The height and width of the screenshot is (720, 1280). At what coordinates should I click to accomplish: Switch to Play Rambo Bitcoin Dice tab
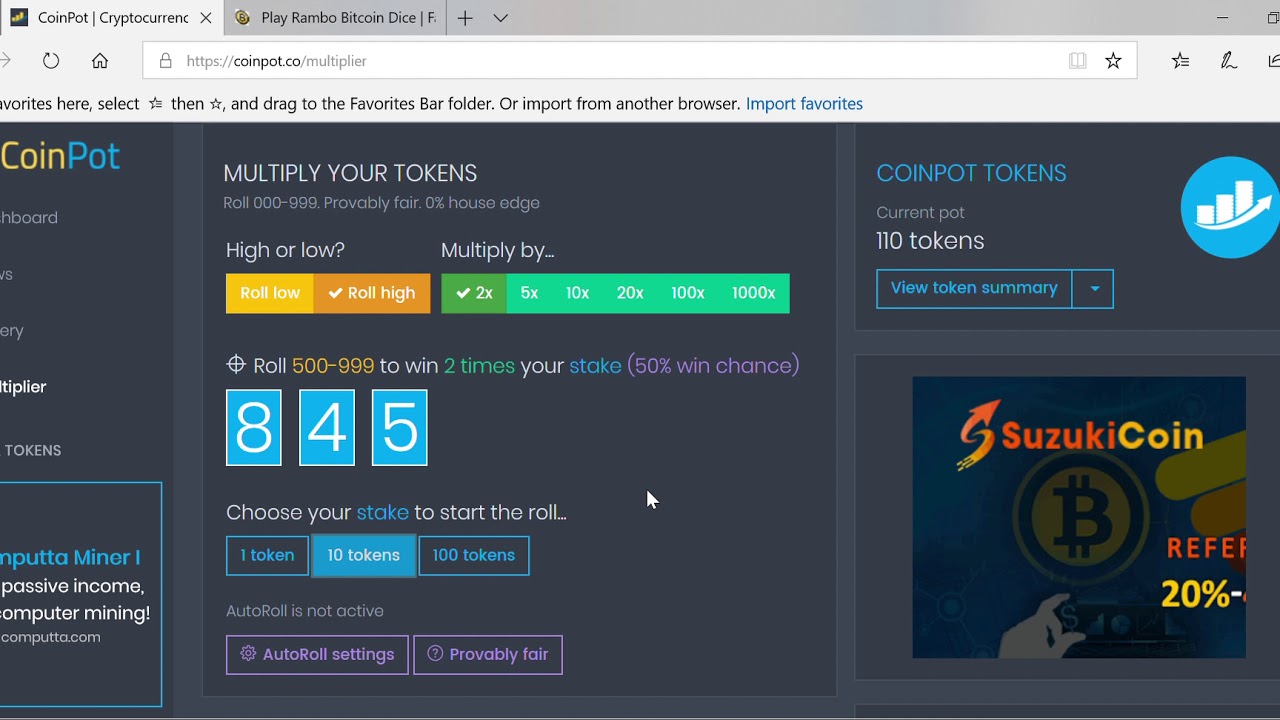click(336, 18)
